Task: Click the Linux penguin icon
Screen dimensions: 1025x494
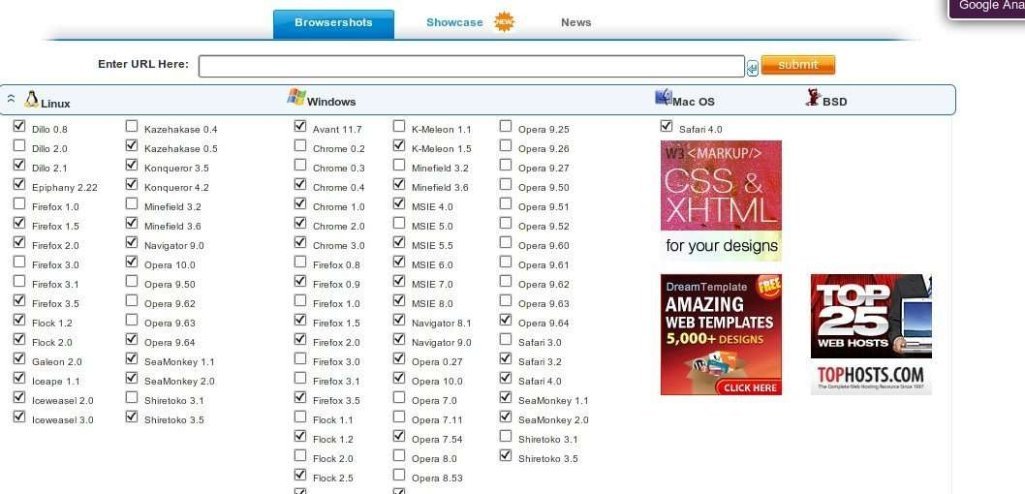Action: point(31,99)
